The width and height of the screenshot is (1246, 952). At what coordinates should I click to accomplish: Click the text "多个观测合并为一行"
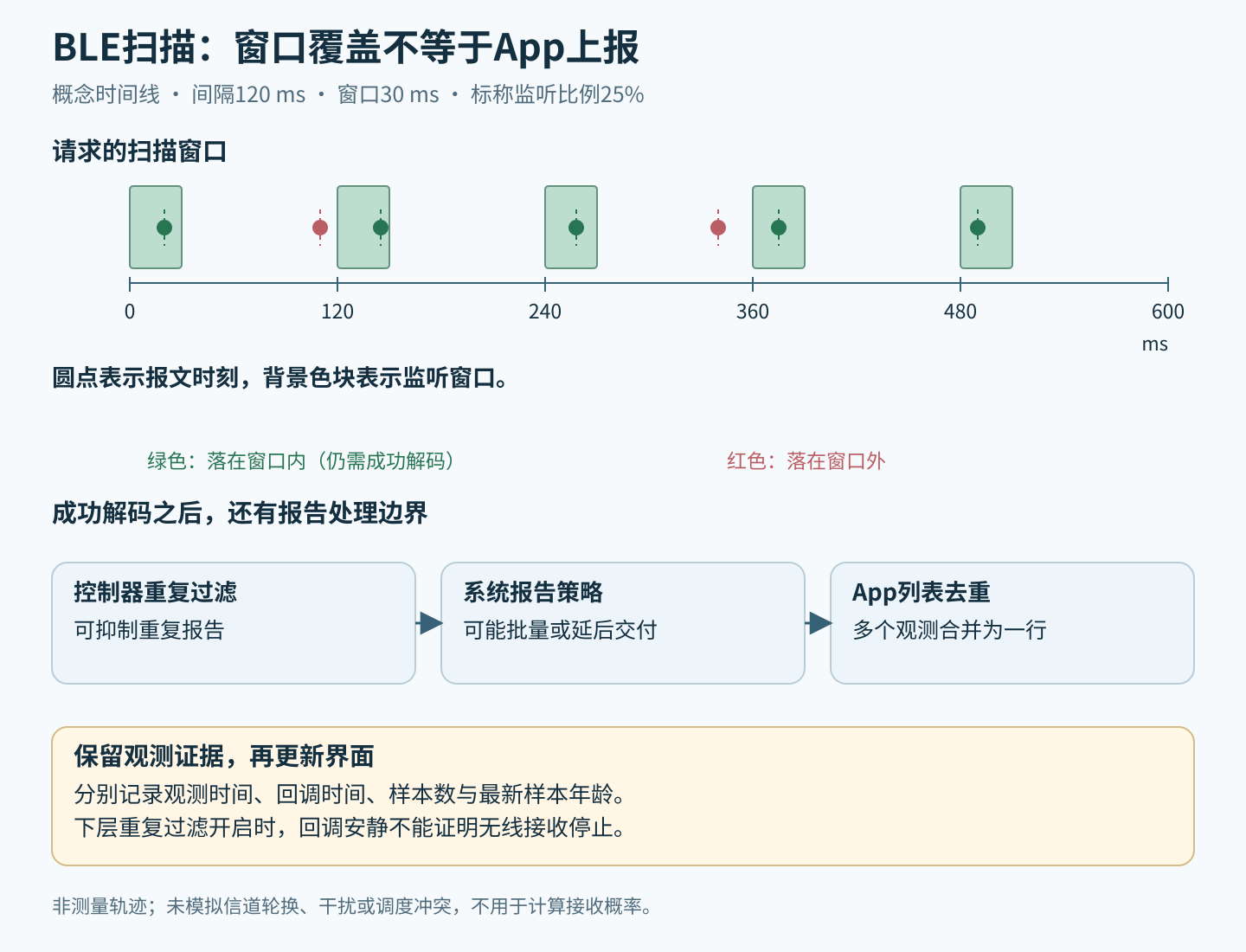pos(950,630)
